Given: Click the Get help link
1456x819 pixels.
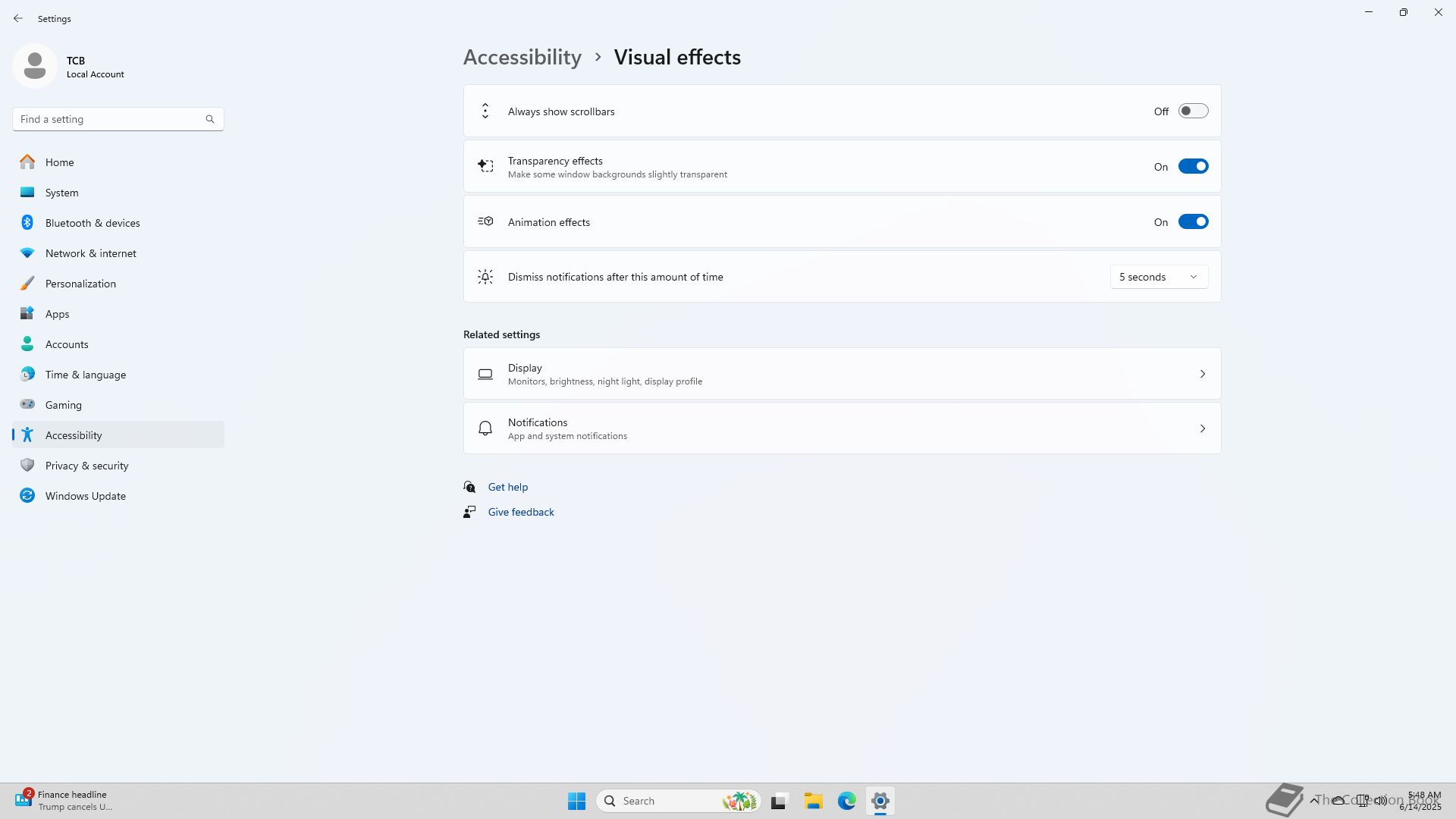Looking at the screenshot, I should pos(507,487).
